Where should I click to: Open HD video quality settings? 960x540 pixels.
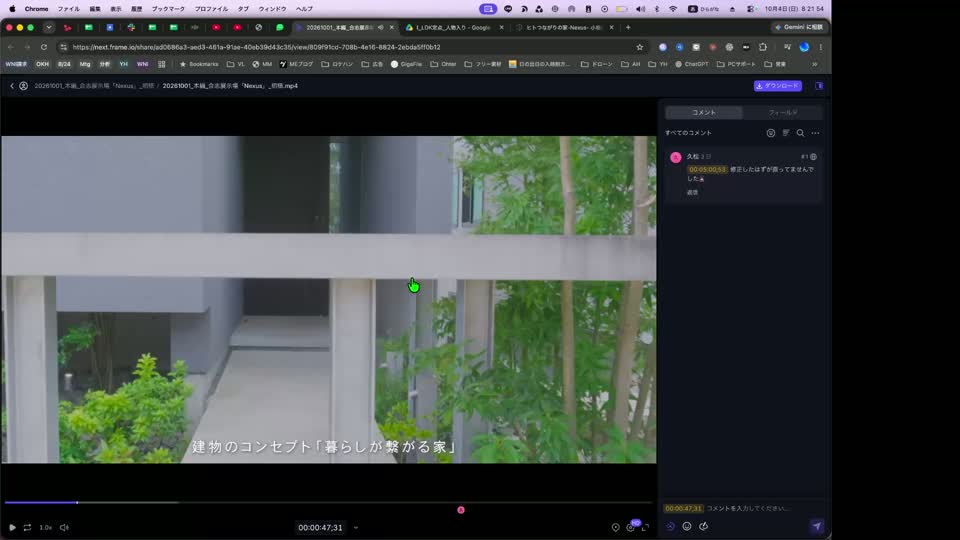[x=631, y=527]
